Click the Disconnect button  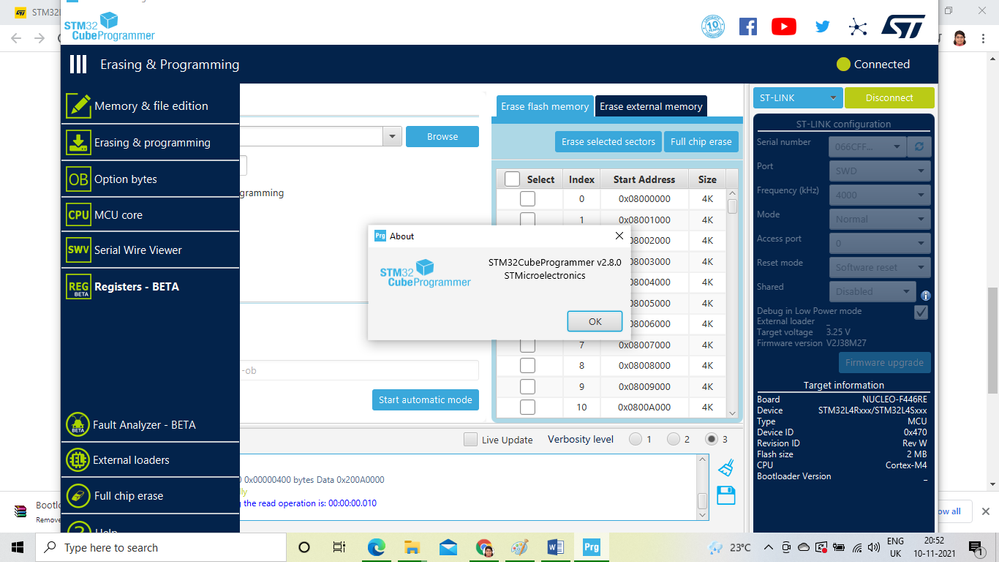889,98
